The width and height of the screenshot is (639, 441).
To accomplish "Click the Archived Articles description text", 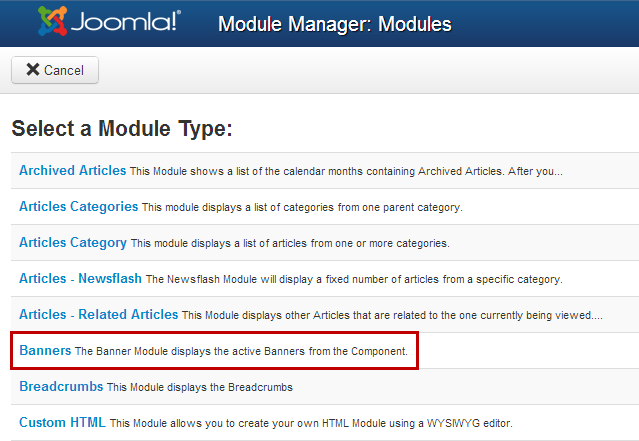I will [x=346, y=171].
